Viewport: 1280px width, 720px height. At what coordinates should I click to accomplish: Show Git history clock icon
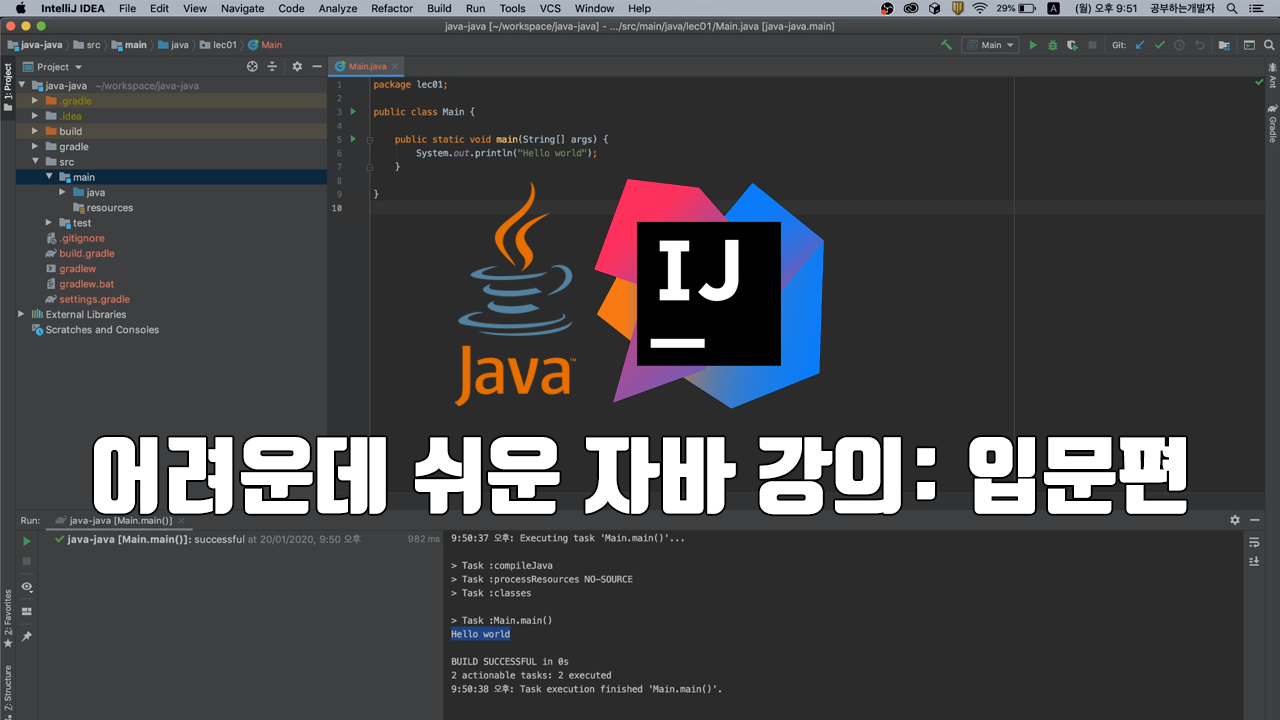coord(1179,45)
